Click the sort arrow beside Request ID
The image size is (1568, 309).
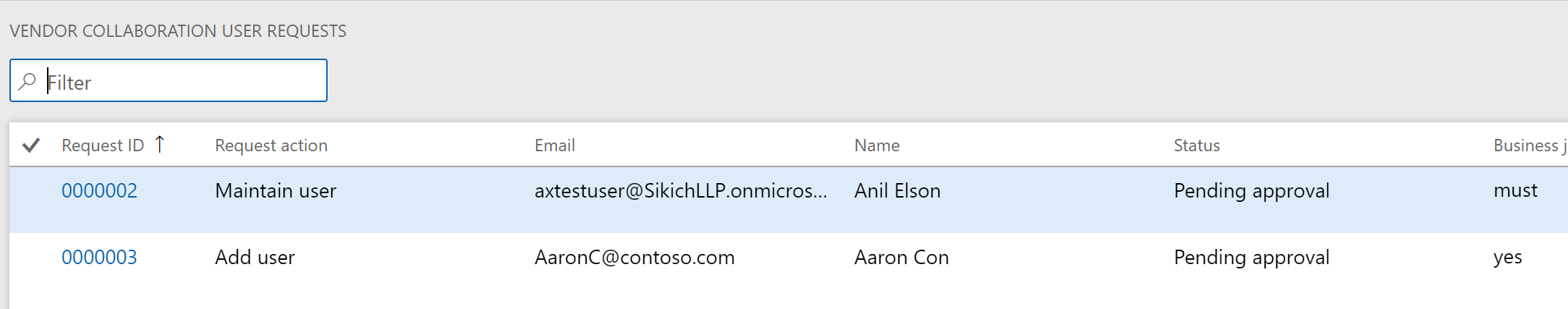pyautogui.click(x=160, y=145)
